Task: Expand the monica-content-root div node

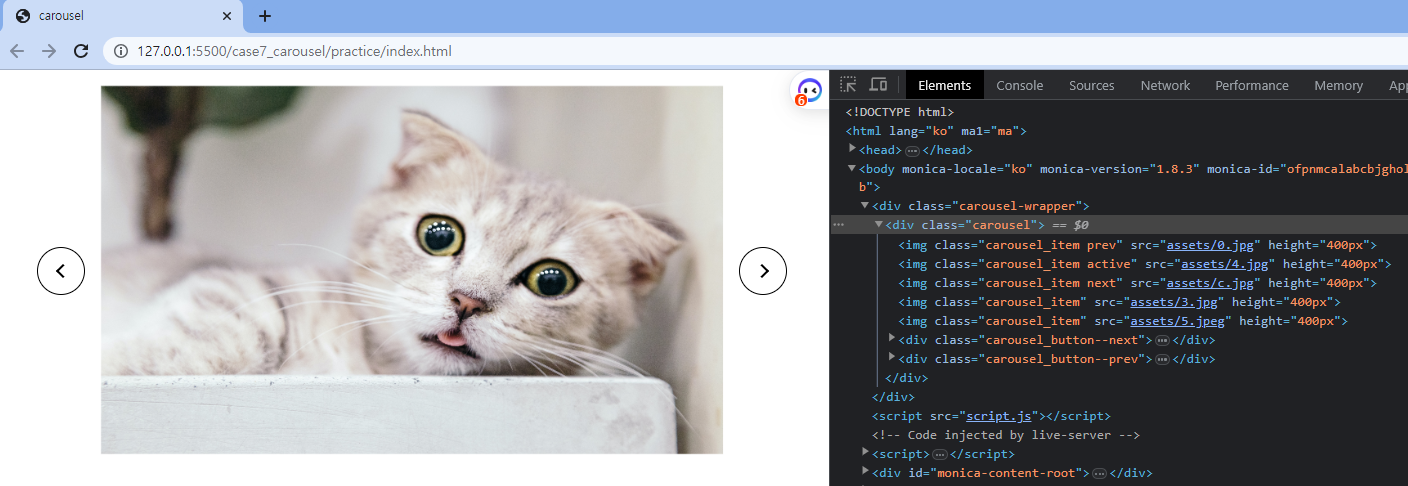Action: coord(866,472)
